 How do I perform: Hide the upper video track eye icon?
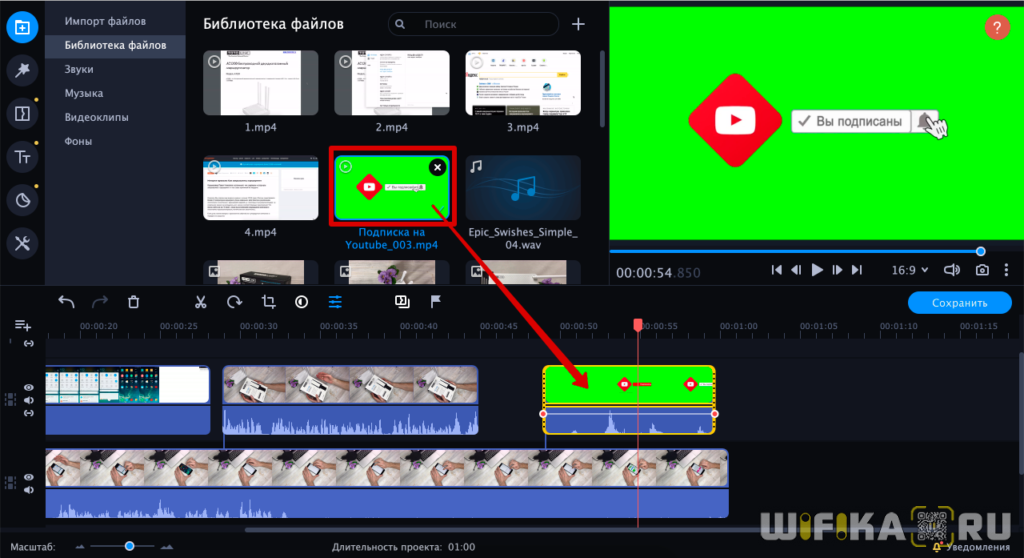[29, 387]
